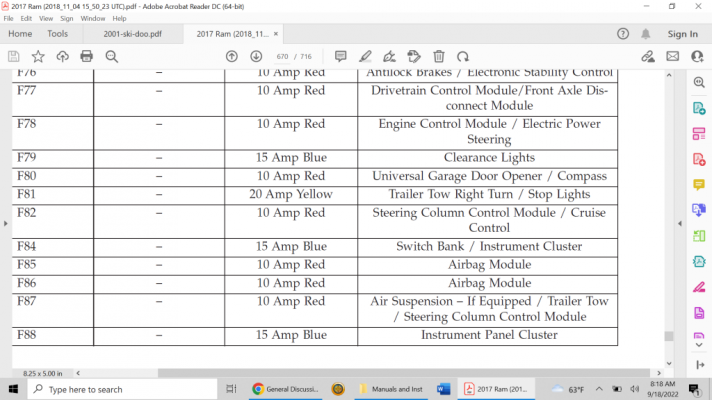Screen dimensions: 712x400
Task: Open the Edit menu
Action: [x=26, y=19]
